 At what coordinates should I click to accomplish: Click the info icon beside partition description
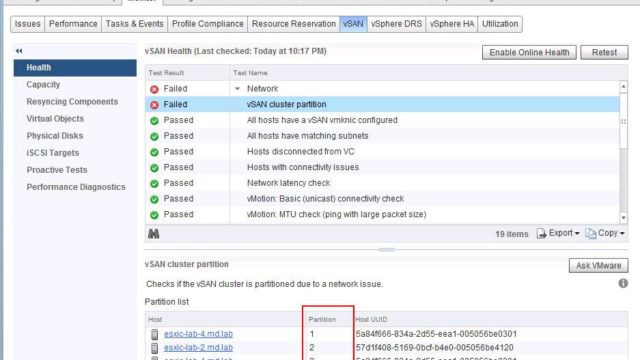coord(623,283)
